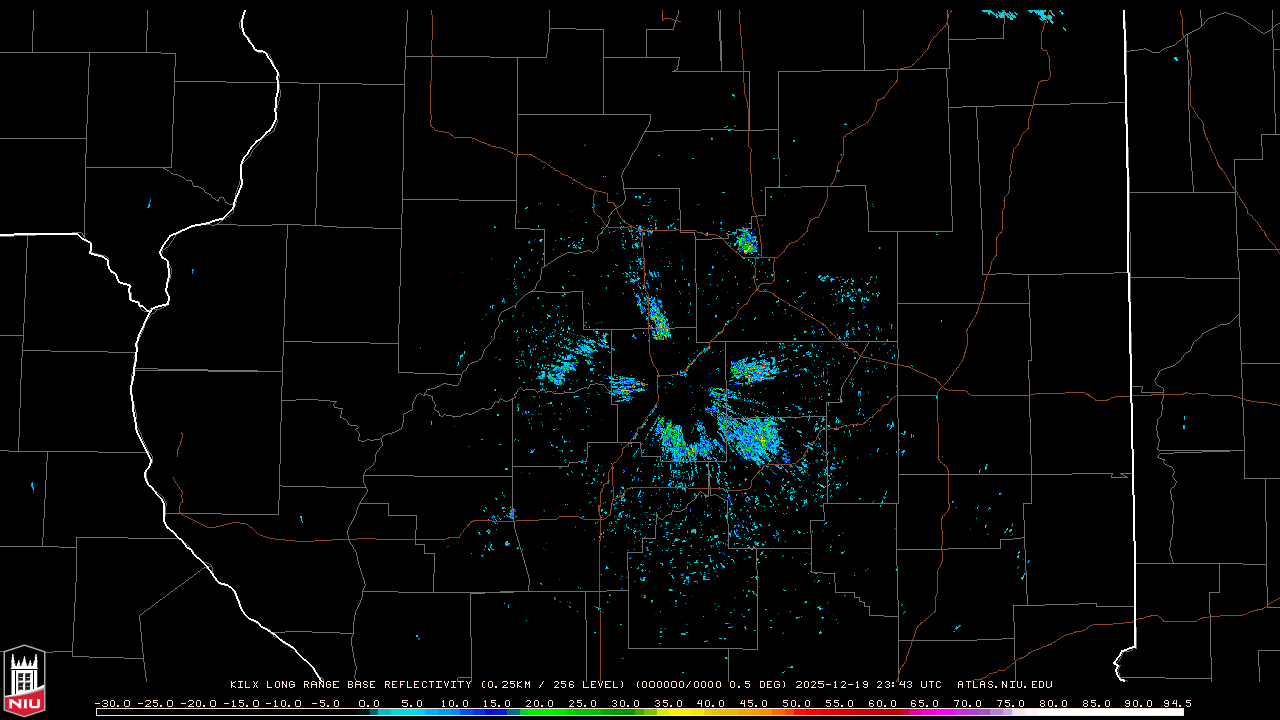Click the NIU castle logo
1280x720 pixels.
pyautogui.click(x=24, y=680)
